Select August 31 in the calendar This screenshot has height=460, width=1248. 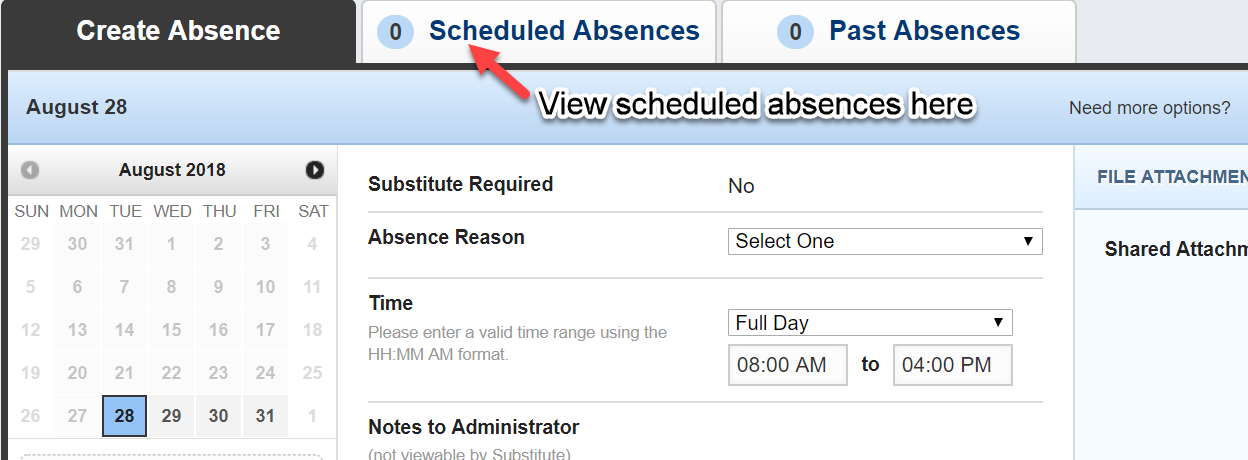[x=265, y=416]
